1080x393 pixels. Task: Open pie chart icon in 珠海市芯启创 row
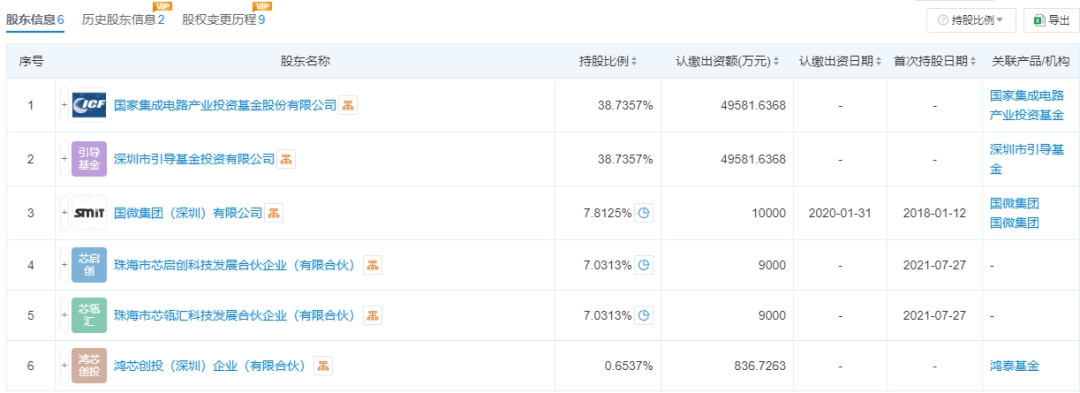tap(643, 265)
